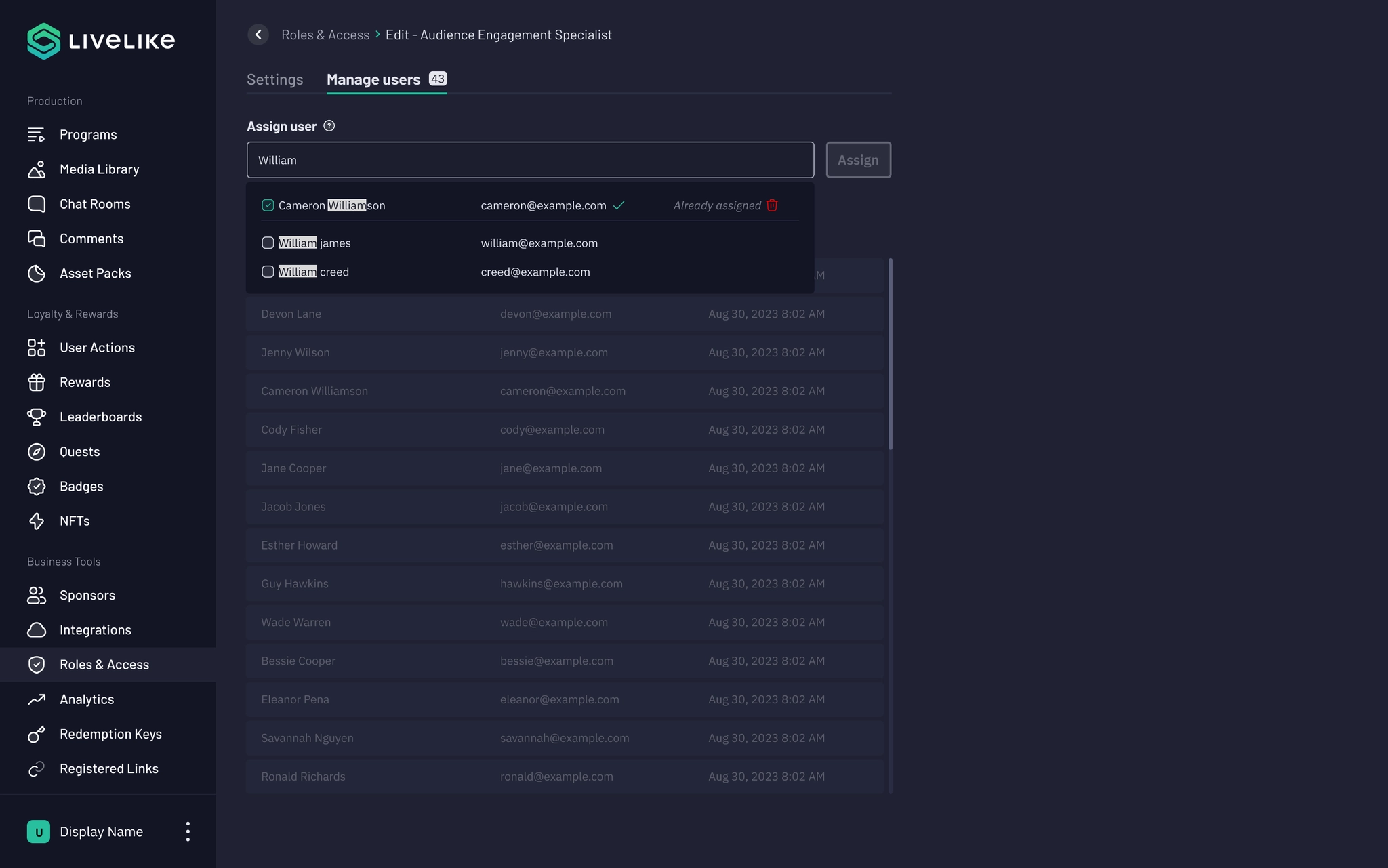The image size is (1388, 868).
Task: Open Leaderboards trophy icon
Action: click(x=37, y=417)
